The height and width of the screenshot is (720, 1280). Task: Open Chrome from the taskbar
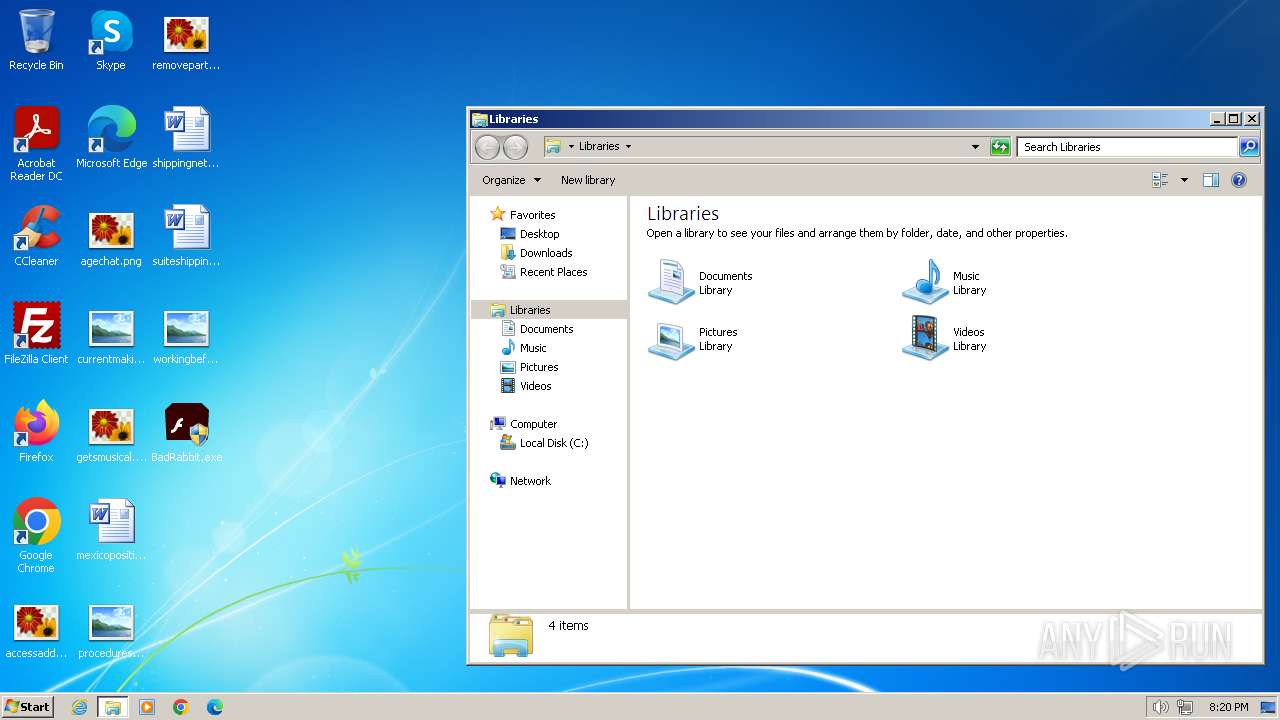pos(181,707)
